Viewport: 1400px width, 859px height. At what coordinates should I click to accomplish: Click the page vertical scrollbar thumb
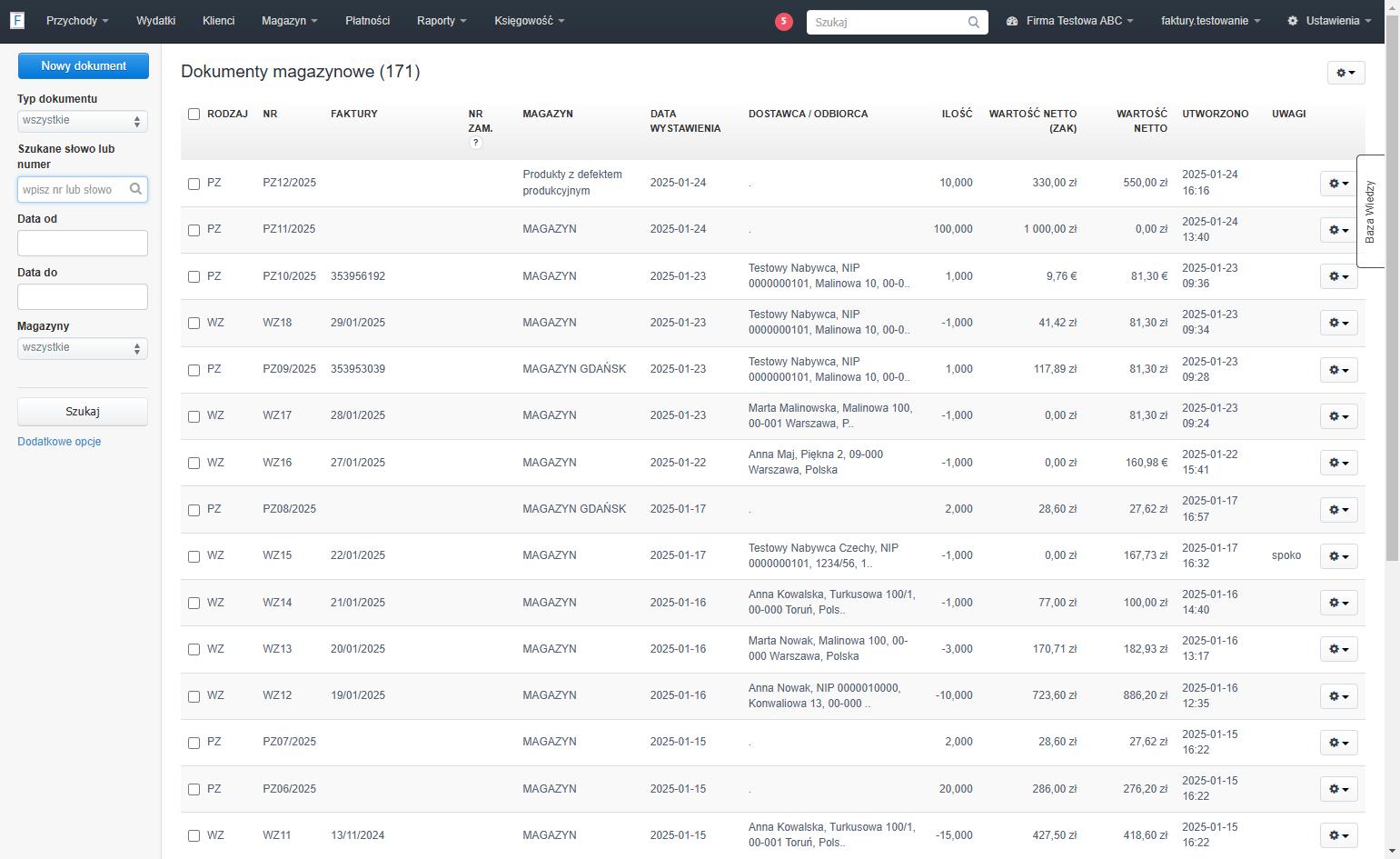pos(1392,286)
